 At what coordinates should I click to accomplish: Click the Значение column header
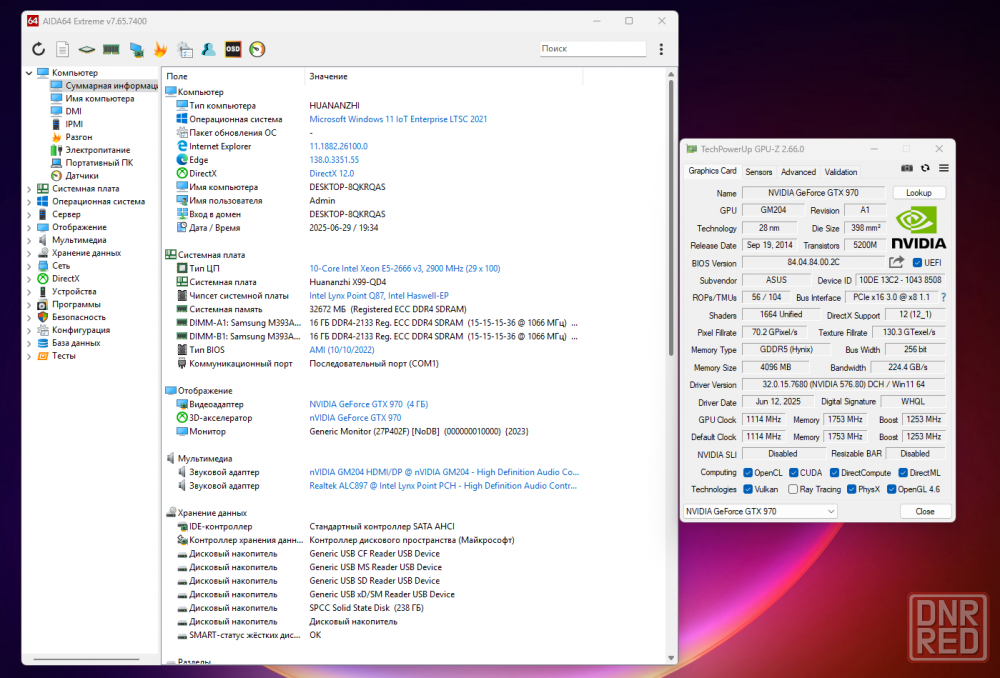tap(444, 76)
